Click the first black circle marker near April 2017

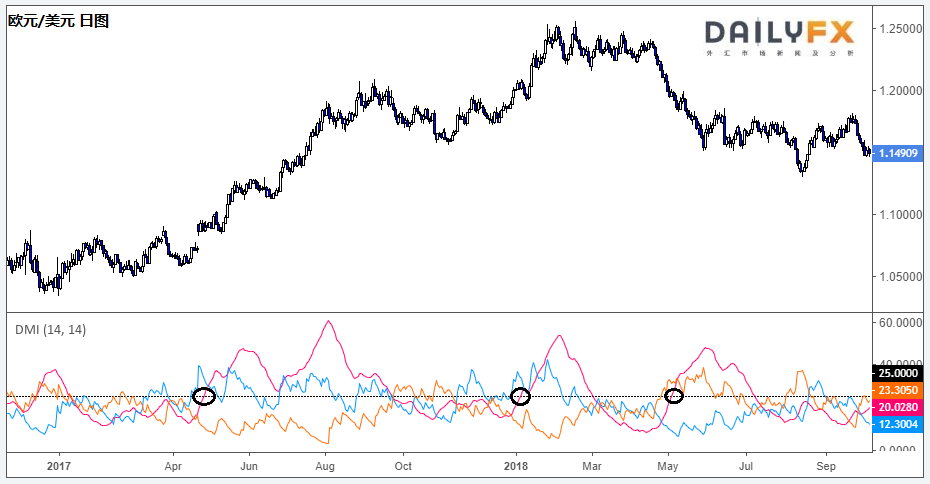[204, 396]
